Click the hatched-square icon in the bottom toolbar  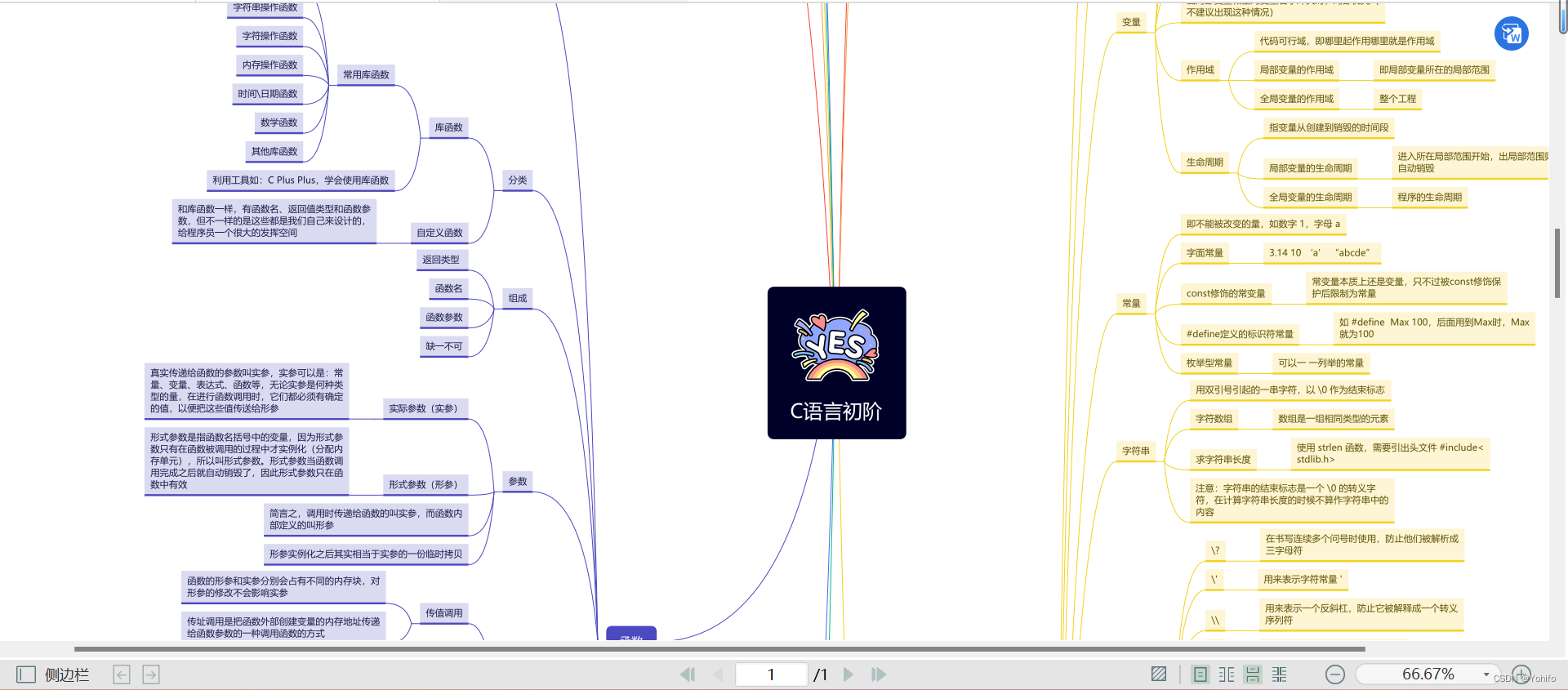pos(1159,674)
